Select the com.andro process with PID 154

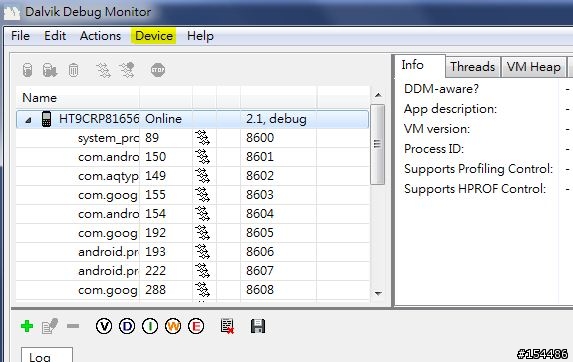193,214
